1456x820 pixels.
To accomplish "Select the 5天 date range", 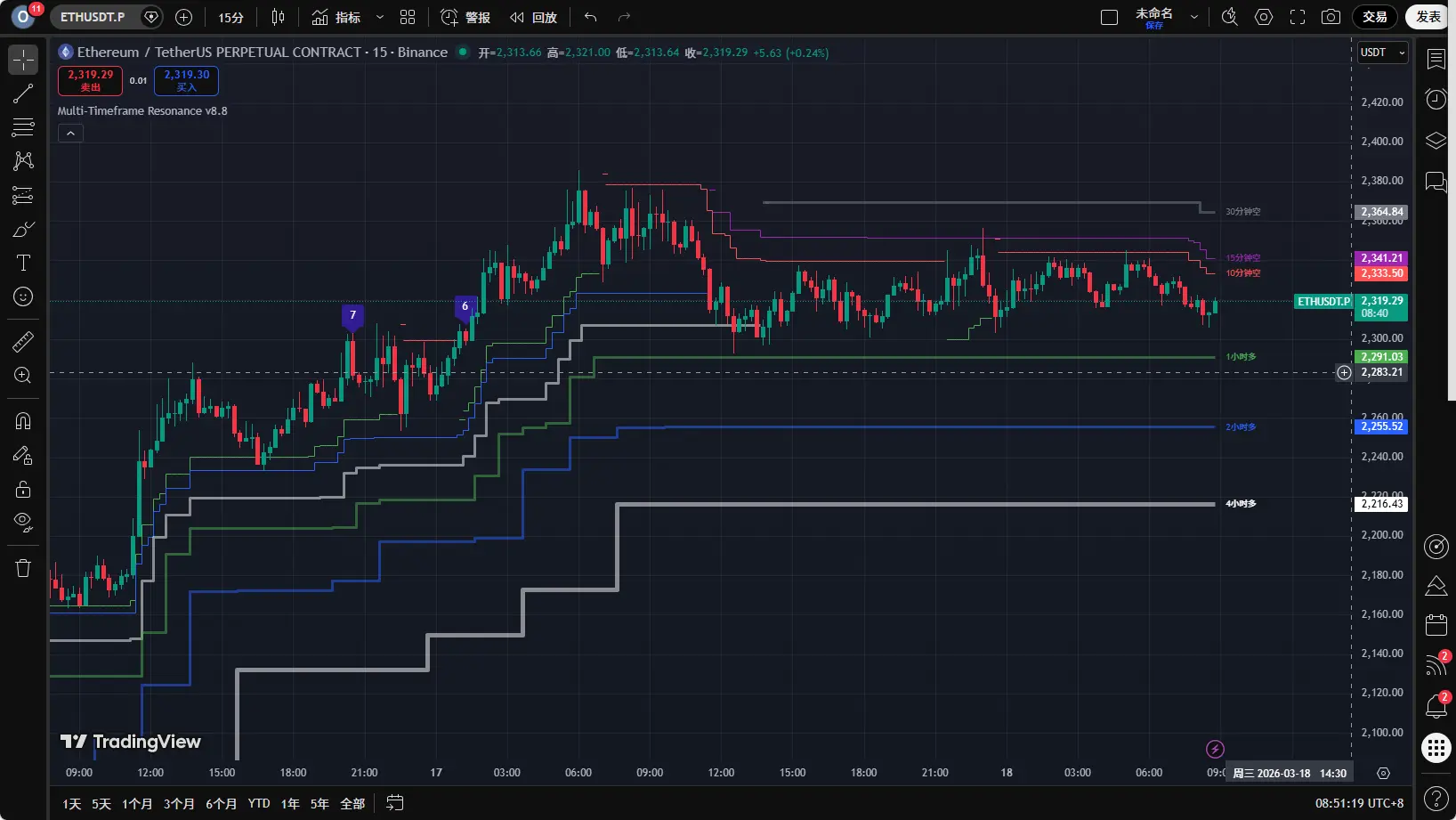I will (x=101, y=804).
